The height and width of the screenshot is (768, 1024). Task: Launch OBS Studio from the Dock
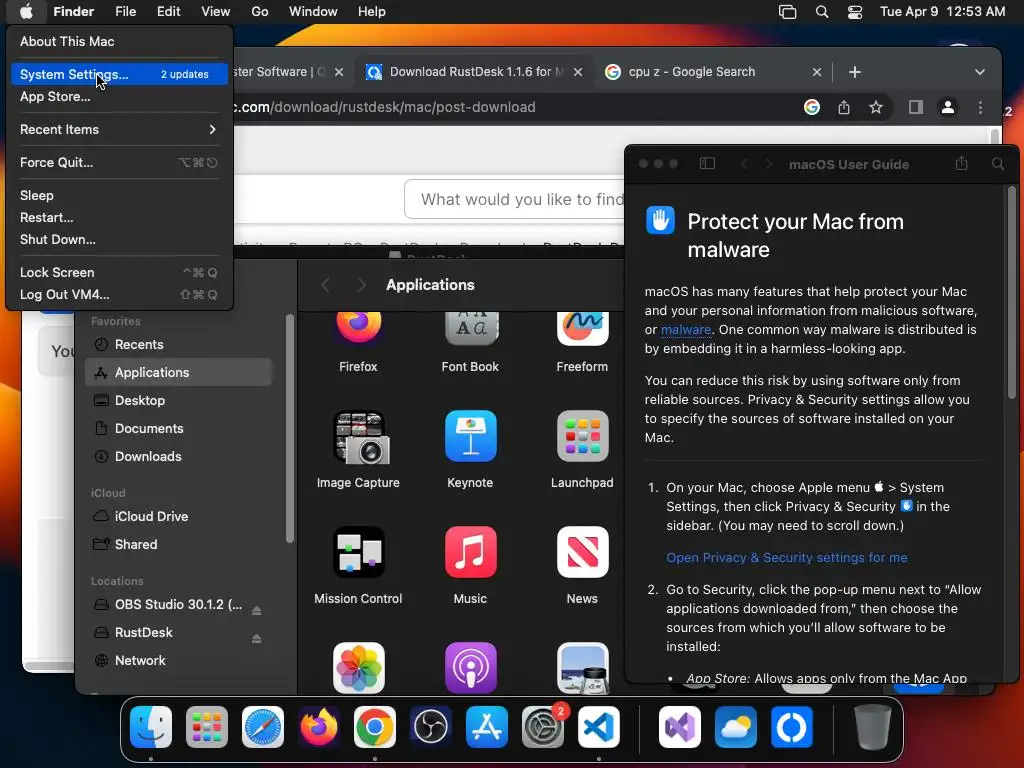click(x=431, y=727)
